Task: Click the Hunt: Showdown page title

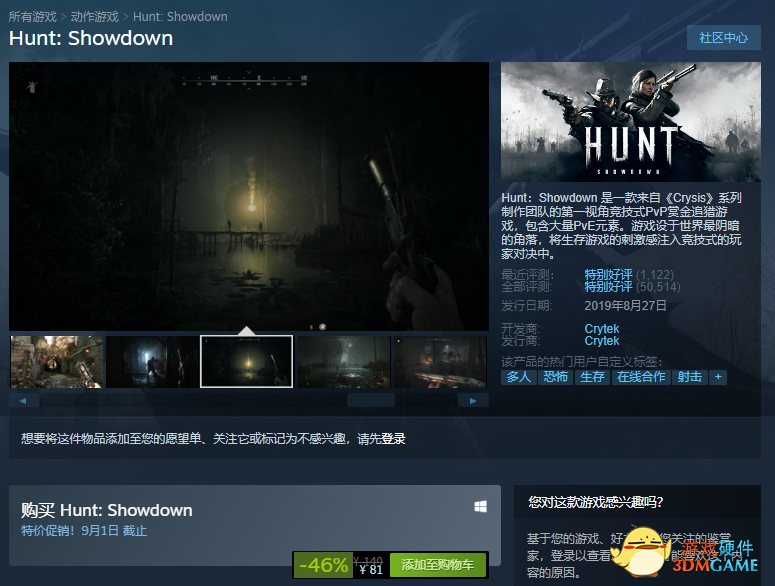Action: click(91, 38)
